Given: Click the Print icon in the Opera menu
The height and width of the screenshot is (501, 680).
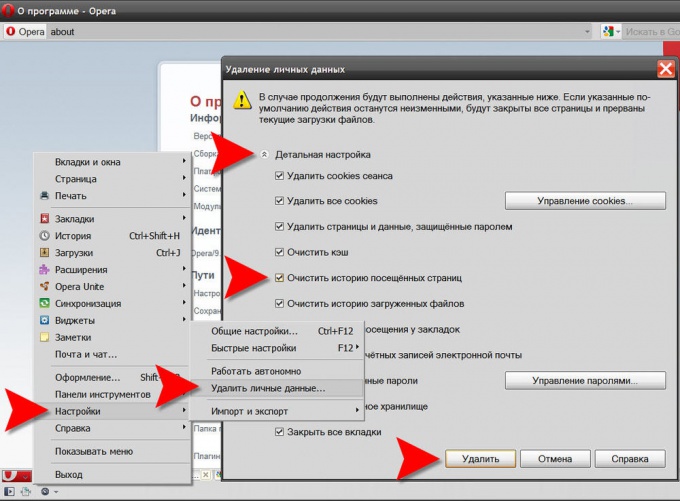Looking at the screenshot, I should [44, 196].
